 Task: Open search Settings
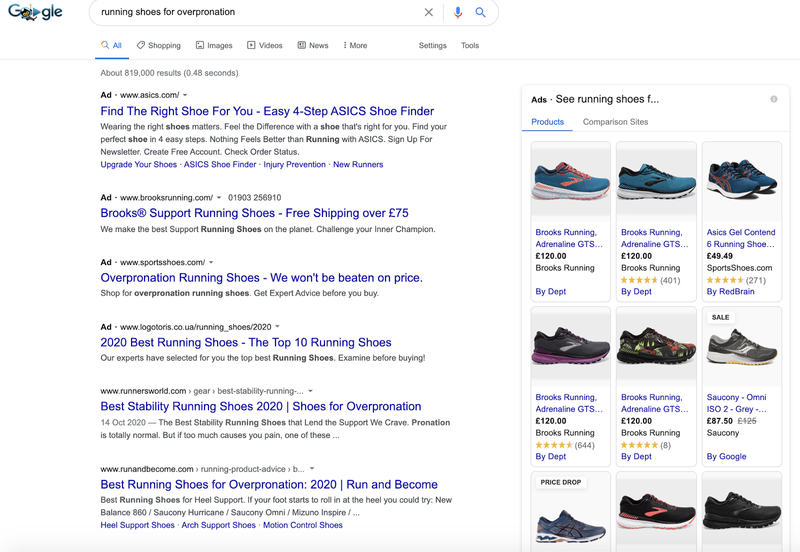click(x=433, y=45)
